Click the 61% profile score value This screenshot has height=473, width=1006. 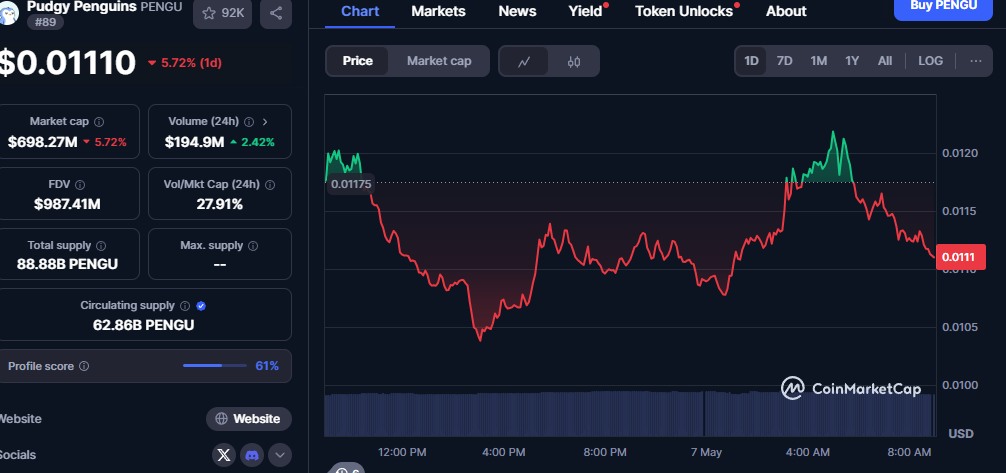pyautogui.click(x=267, y=366)
